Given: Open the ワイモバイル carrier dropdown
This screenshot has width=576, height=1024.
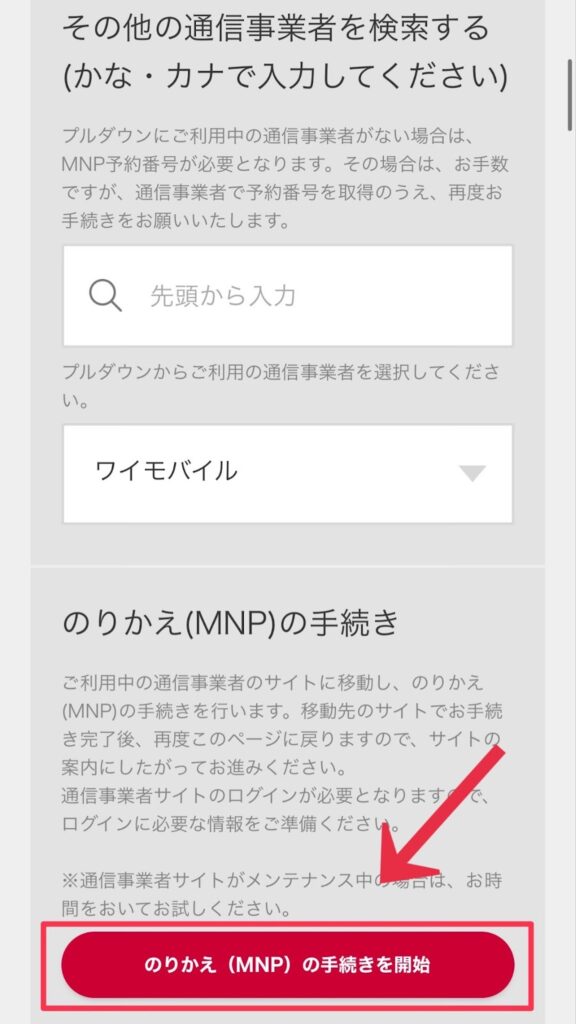Looking at the screenshot, I should [288, 473].
